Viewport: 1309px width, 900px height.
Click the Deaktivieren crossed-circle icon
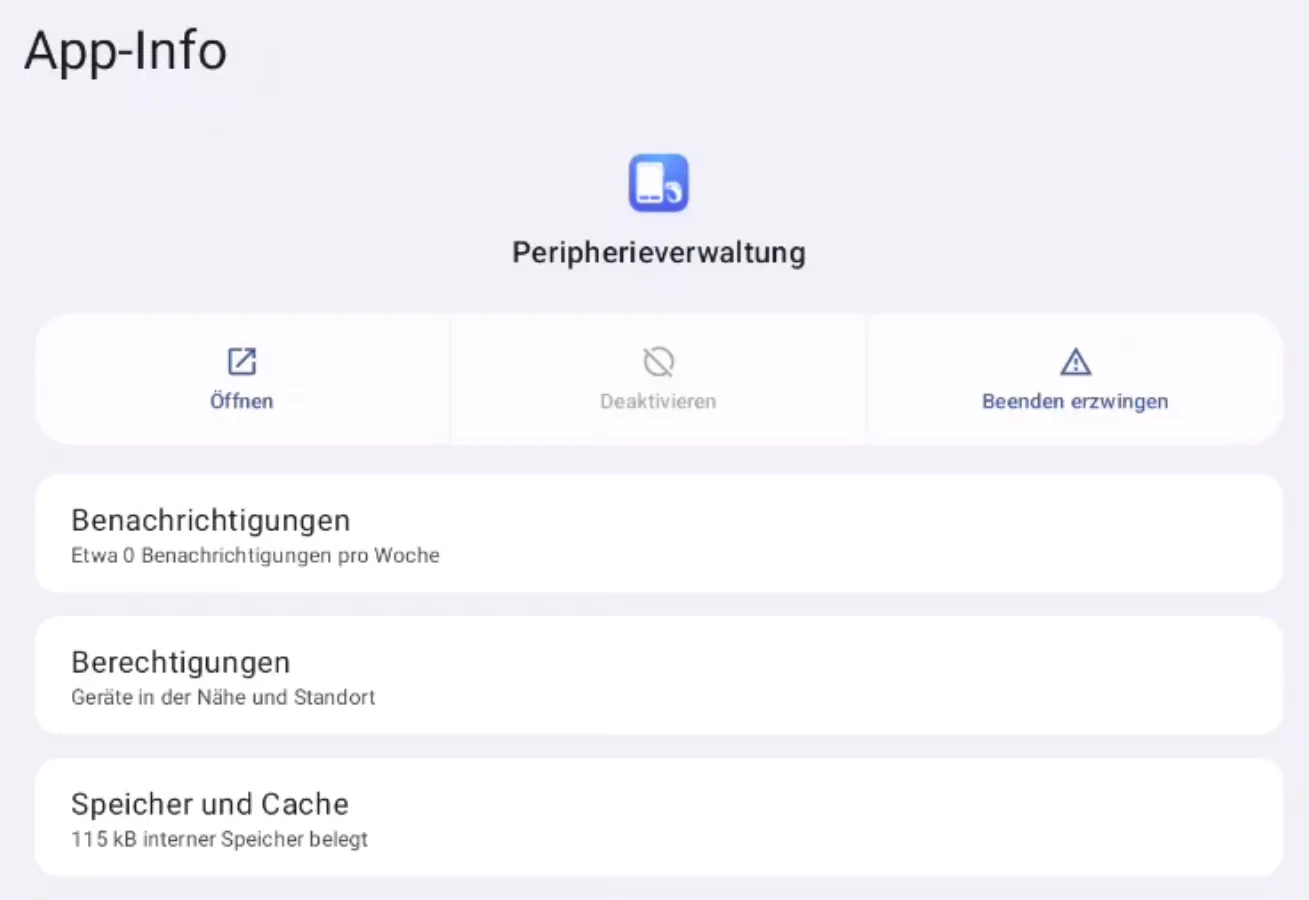(658, 361)
